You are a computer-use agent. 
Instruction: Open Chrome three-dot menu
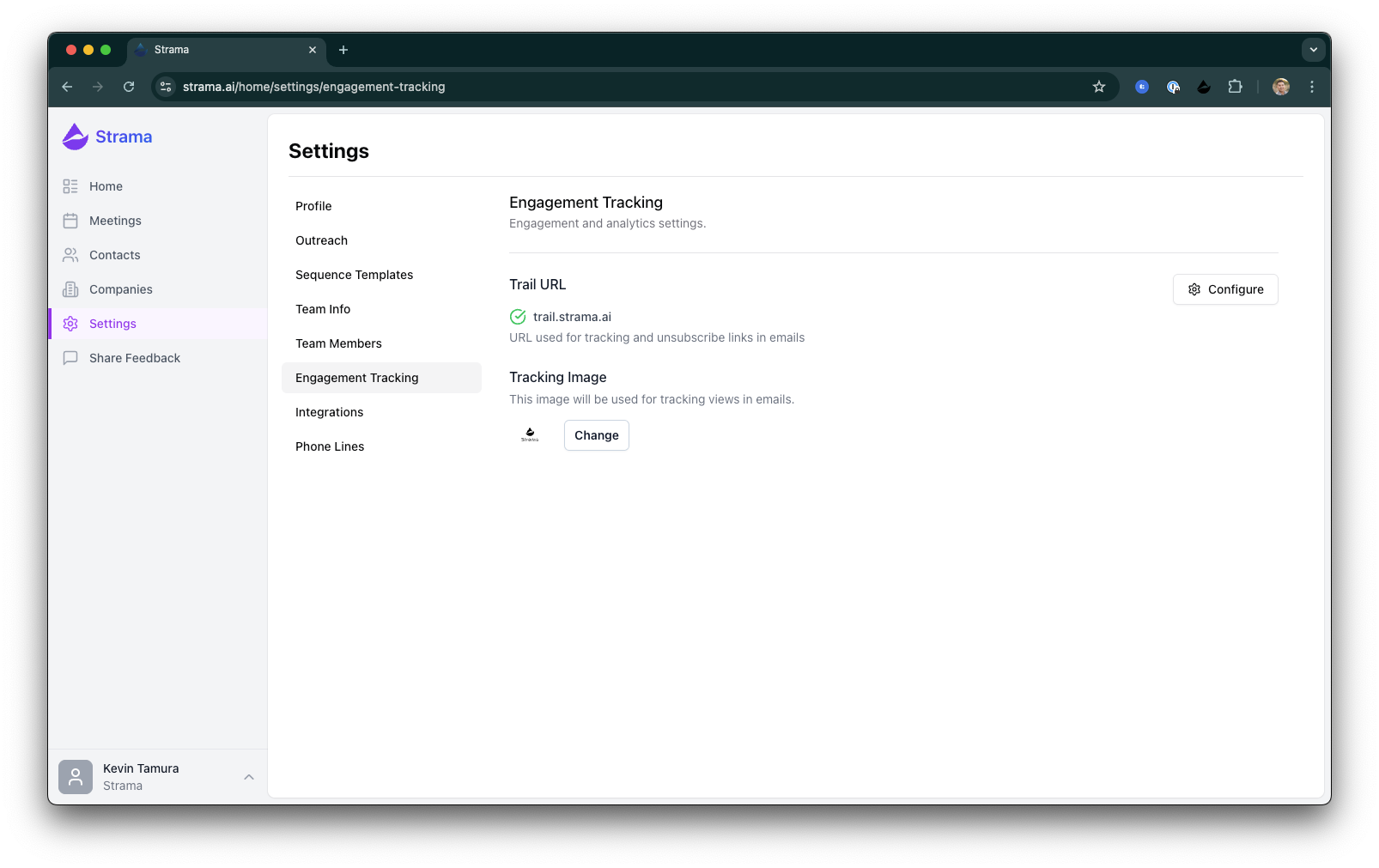tap(1312, 87)
